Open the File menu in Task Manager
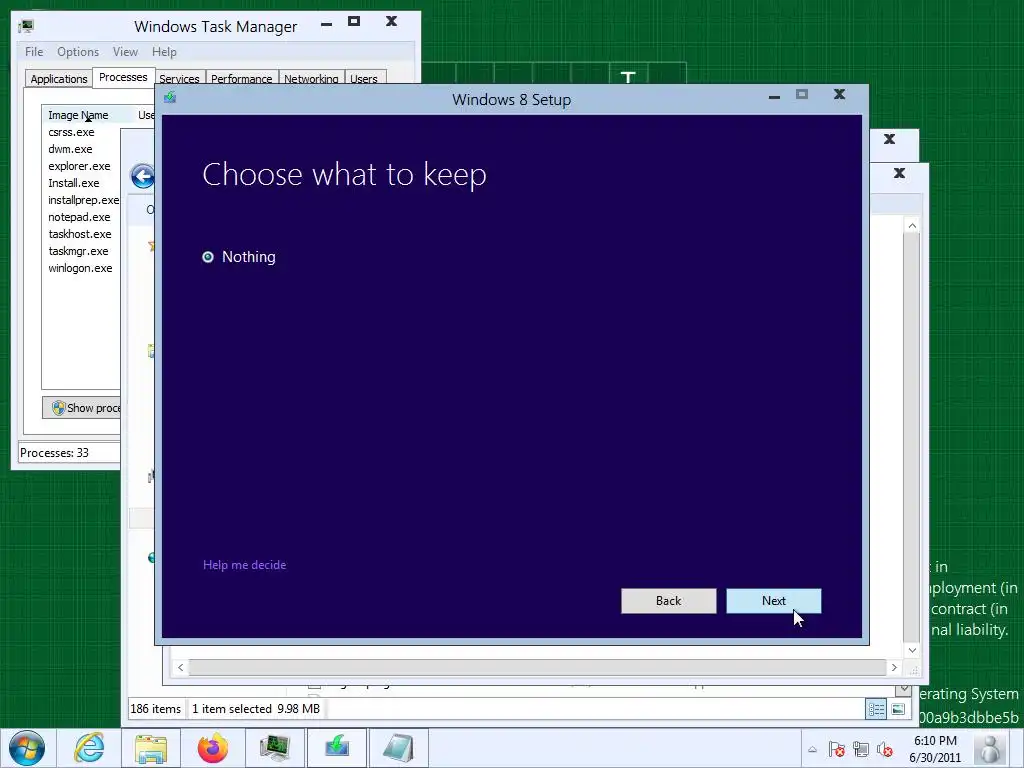The image size is (1024, 768). (34, 52)
